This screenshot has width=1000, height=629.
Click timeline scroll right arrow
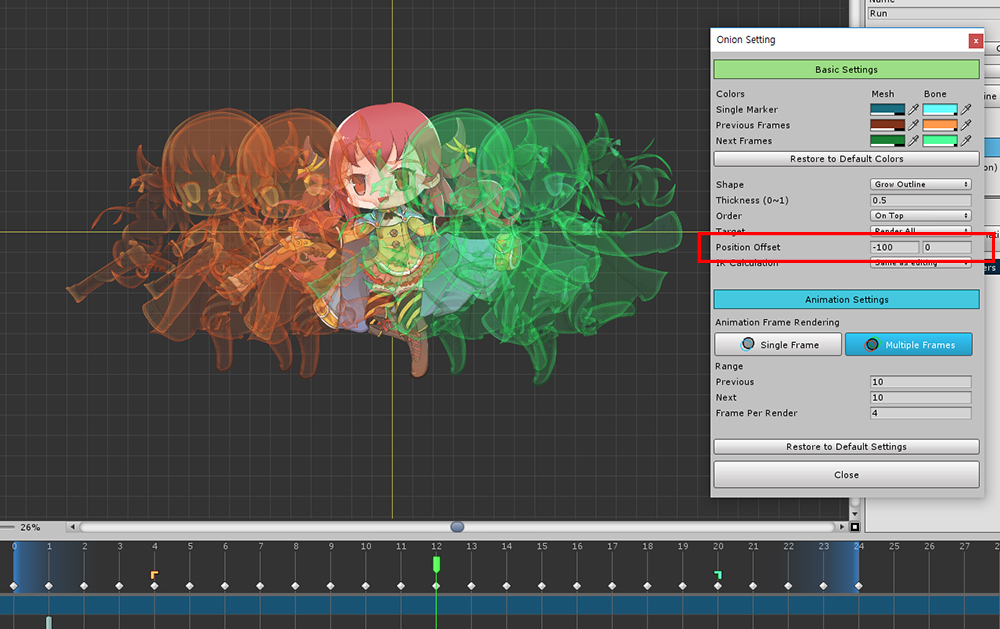[x=842, y=527]
